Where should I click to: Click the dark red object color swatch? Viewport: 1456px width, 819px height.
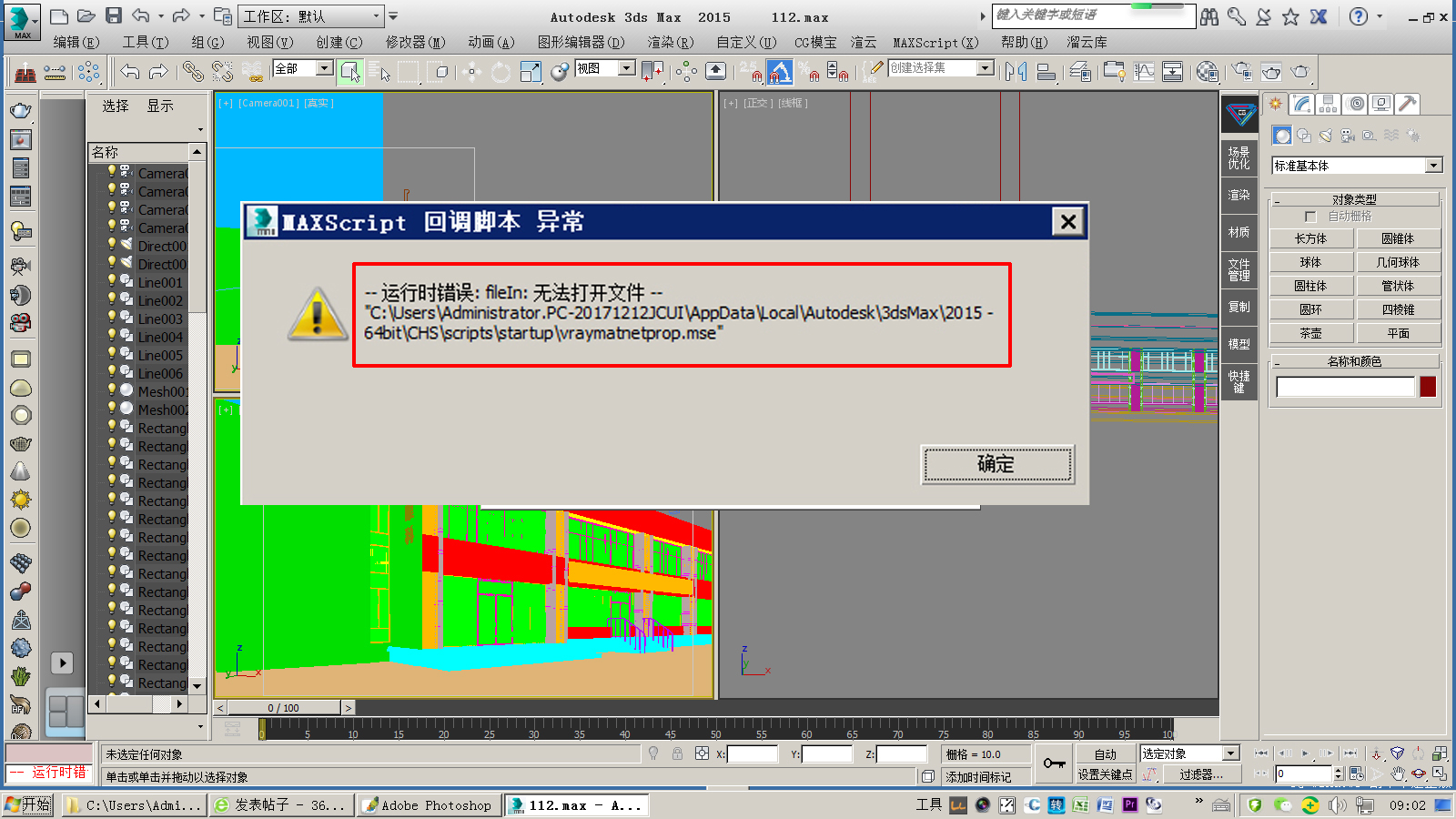point(1428,387)
